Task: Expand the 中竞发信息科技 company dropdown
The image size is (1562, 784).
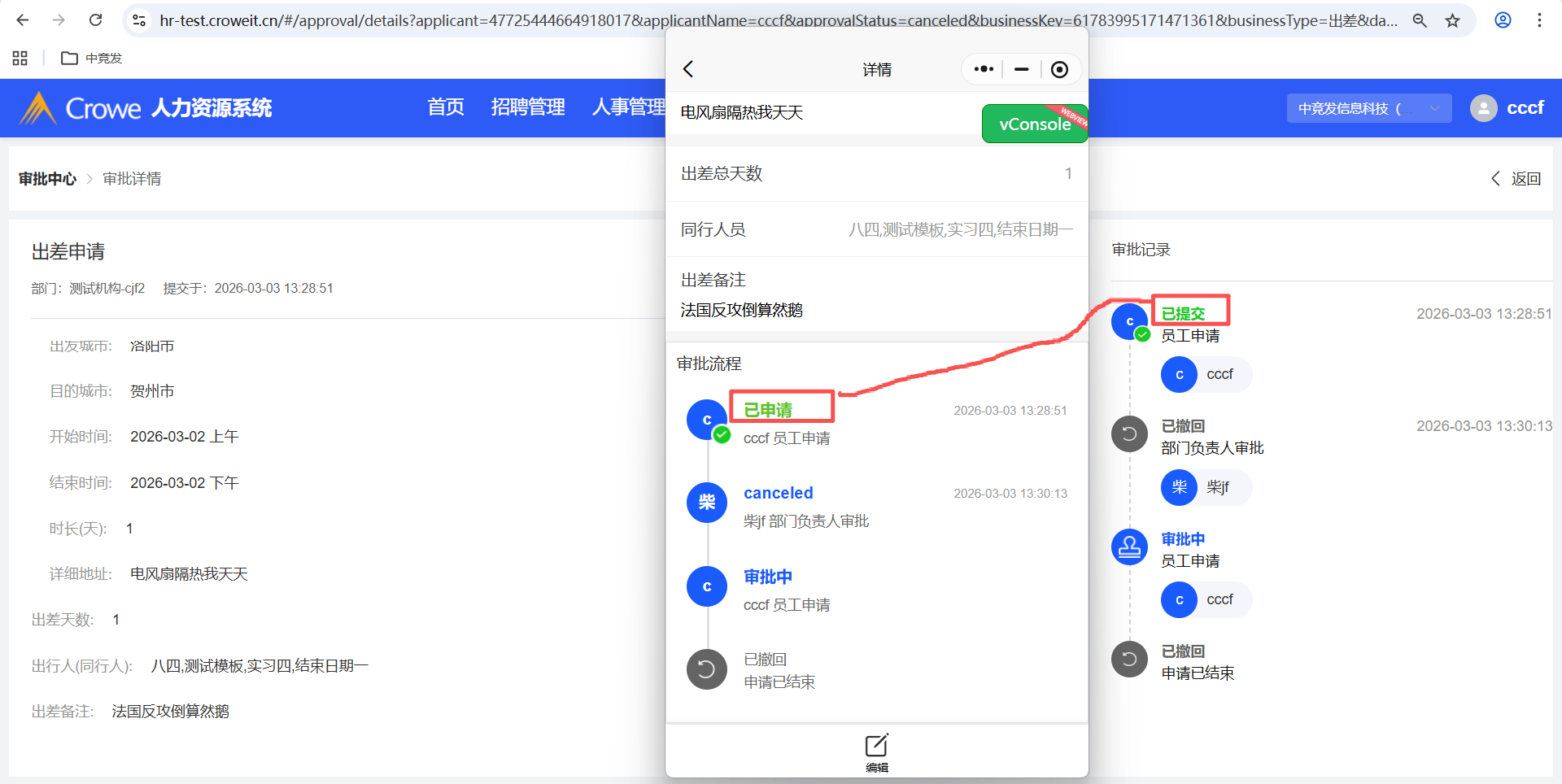Action: (1369, 108)
